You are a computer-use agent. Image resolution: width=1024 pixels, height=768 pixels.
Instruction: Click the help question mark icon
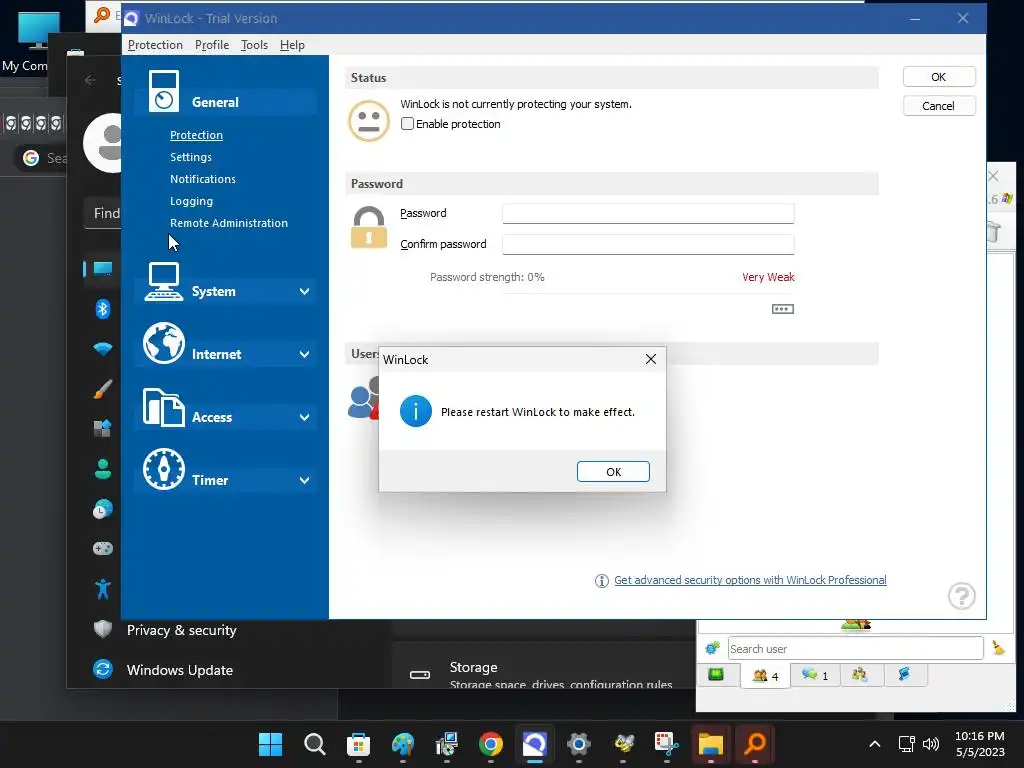(x=961, y=596)
